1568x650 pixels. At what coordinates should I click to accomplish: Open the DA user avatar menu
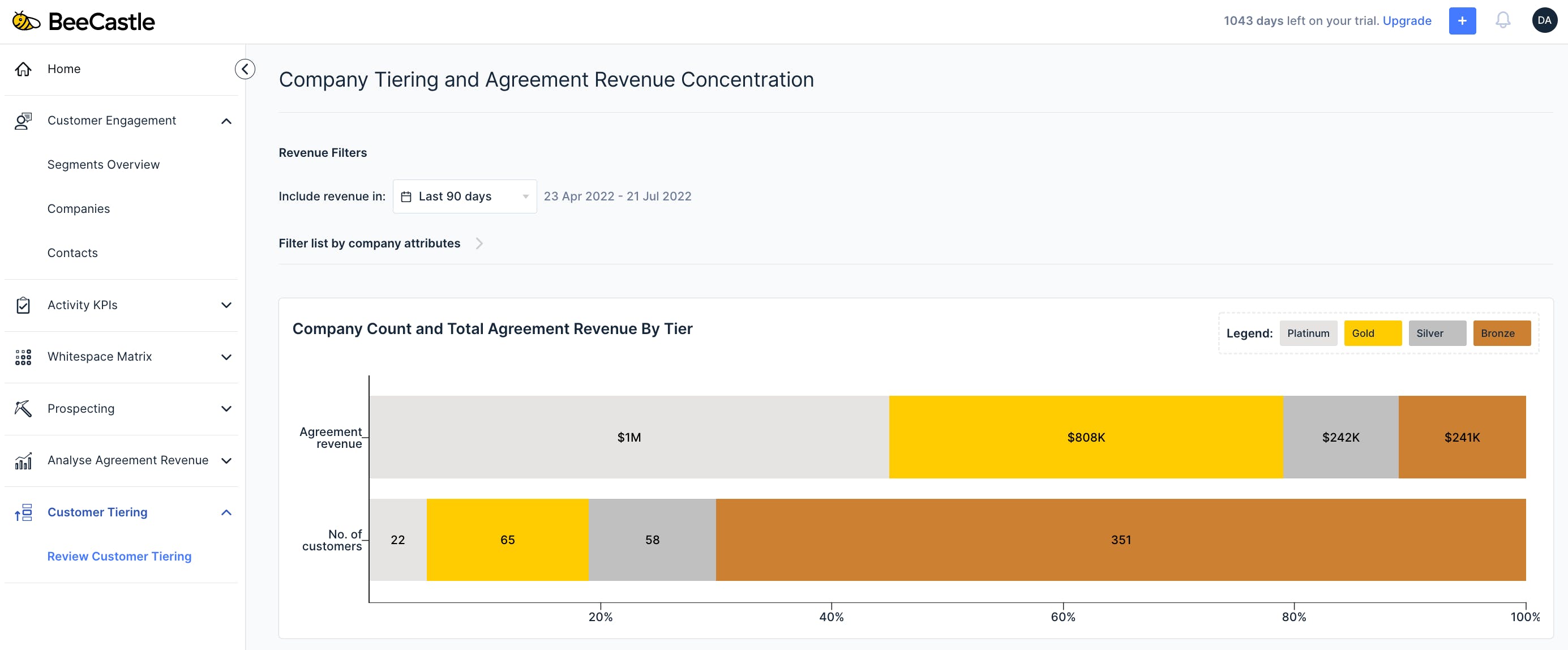tap(1544, 21)
